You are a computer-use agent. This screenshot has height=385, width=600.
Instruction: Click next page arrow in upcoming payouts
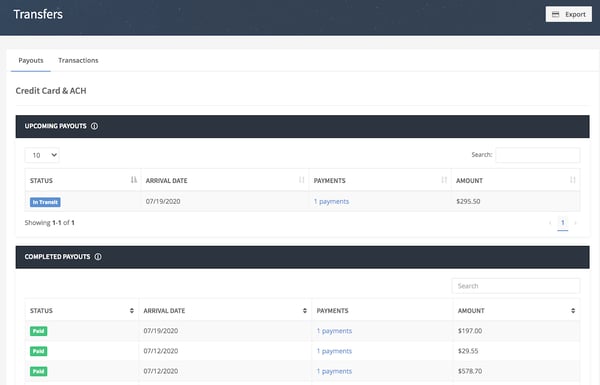575,223
